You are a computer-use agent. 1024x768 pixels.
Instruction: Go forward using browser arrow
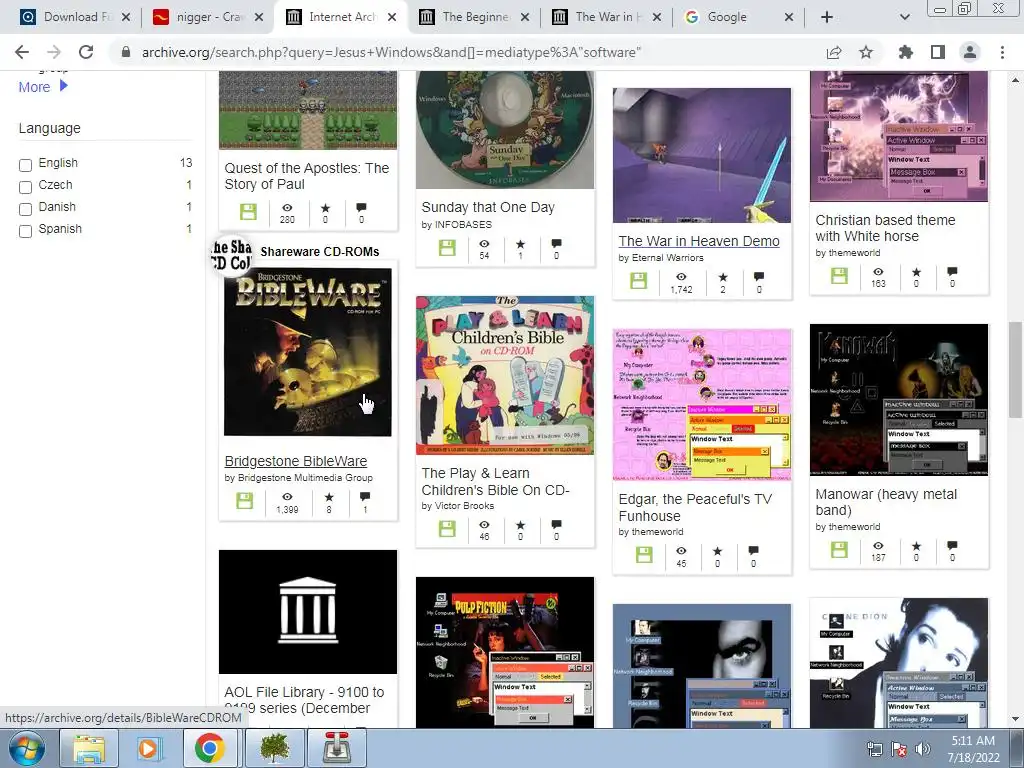tap(54, 52)
